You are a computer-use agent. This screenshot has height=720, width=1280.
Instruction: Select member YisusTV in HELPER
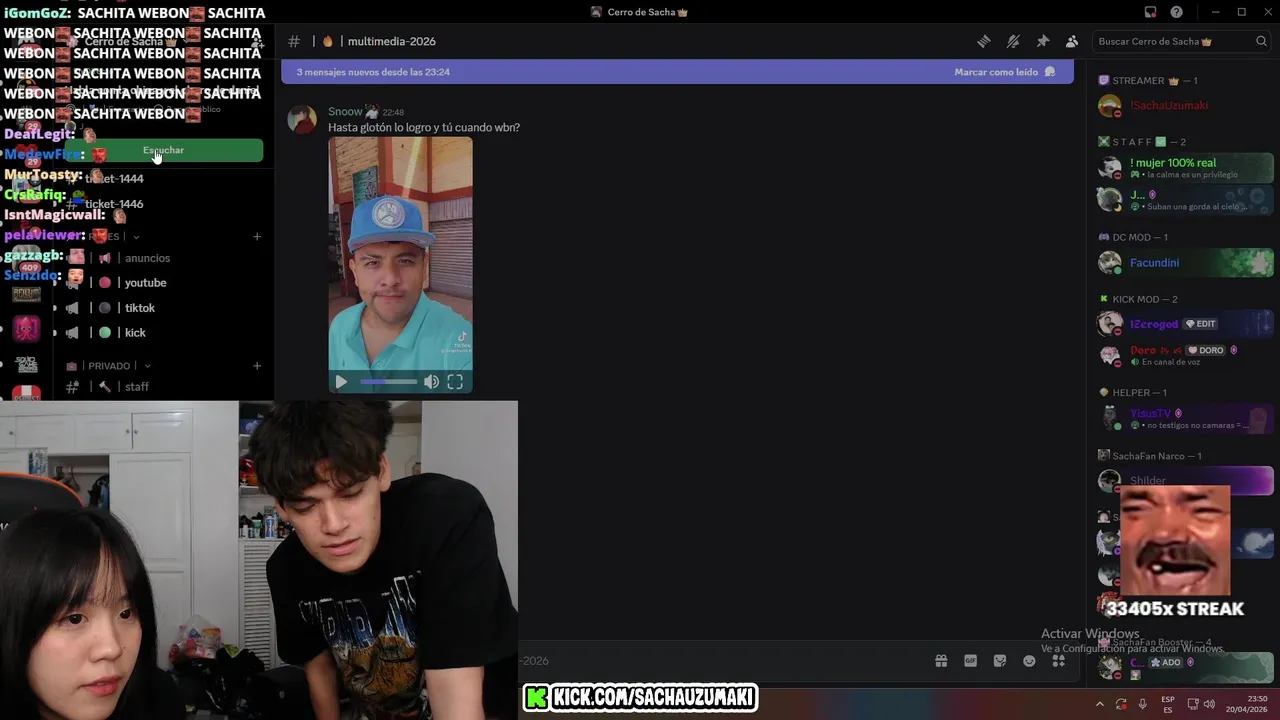coord(1185,418)
